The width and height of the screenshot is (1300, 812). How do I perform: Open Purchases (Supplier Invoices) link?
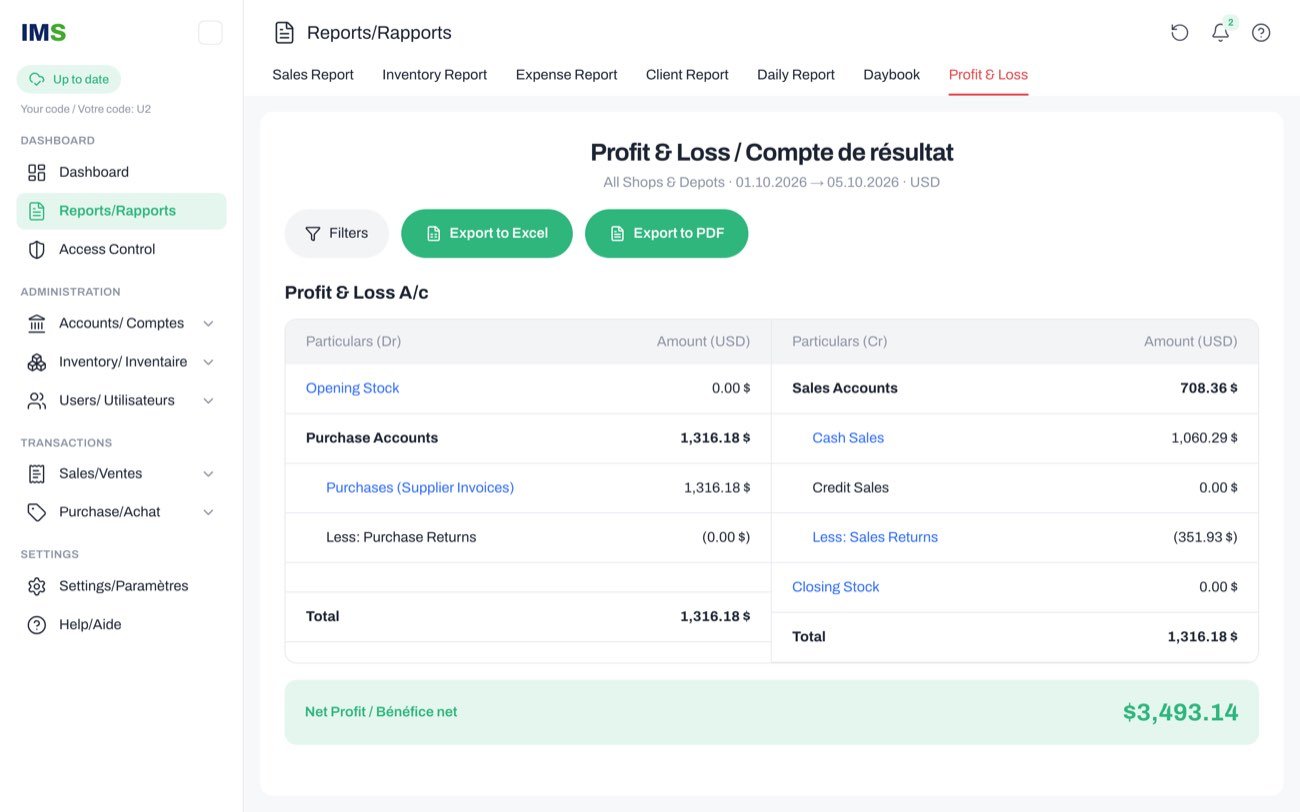(420, 488)
